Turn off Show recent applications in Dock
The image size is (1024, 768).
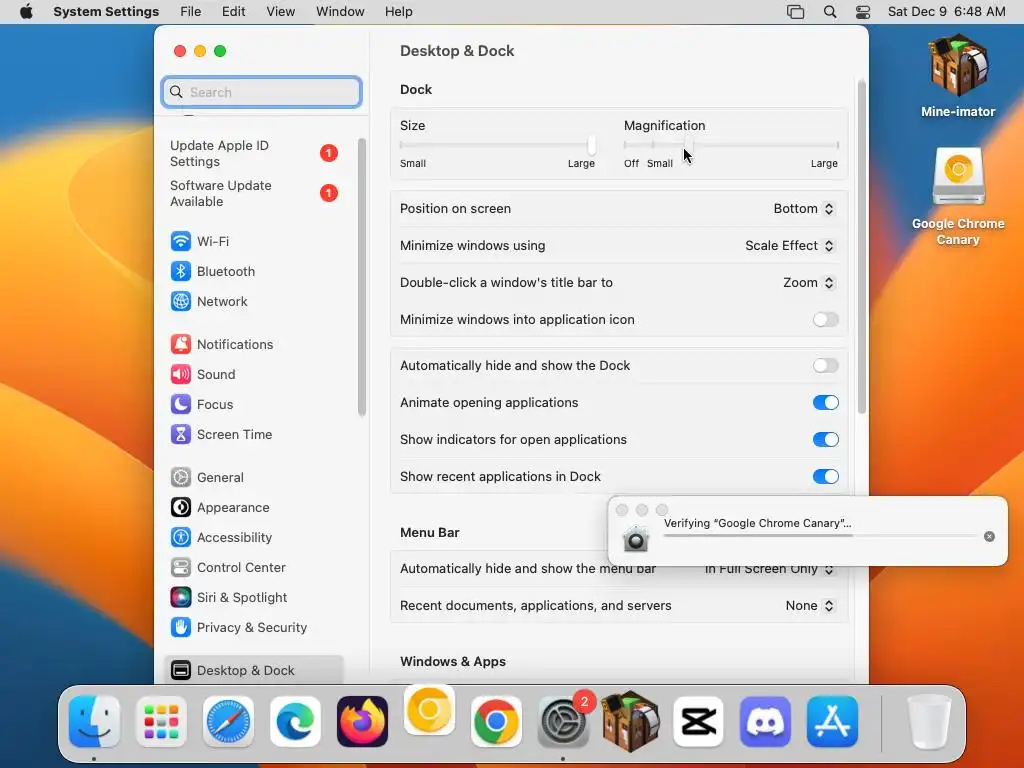point(825,477)
